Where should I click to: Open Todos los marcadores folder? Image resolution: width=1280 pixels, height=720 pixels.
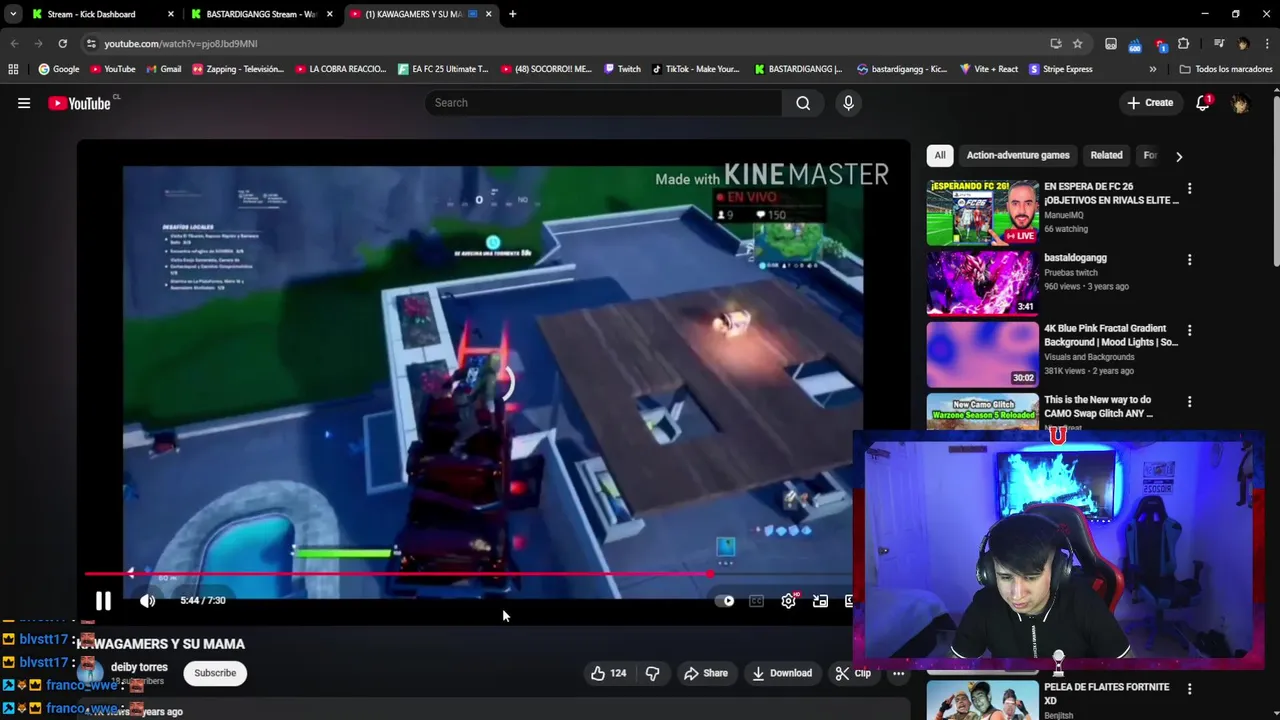tap(1225, 69)
